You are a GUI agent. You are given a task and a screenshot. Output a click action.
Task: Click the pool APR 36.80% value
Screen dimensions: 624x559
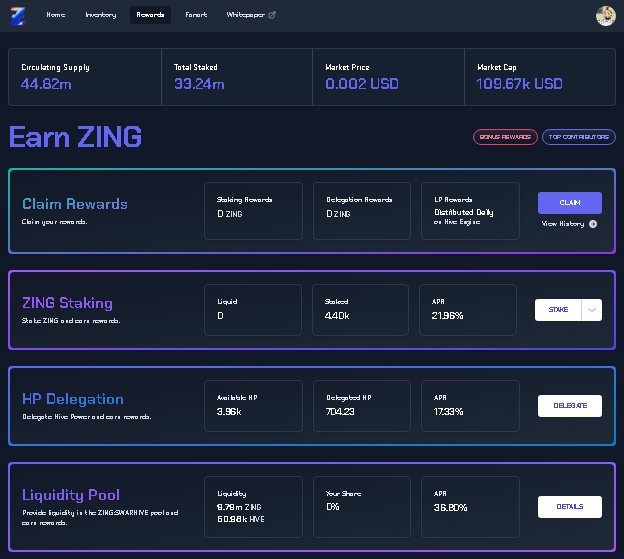coord(450,508)
